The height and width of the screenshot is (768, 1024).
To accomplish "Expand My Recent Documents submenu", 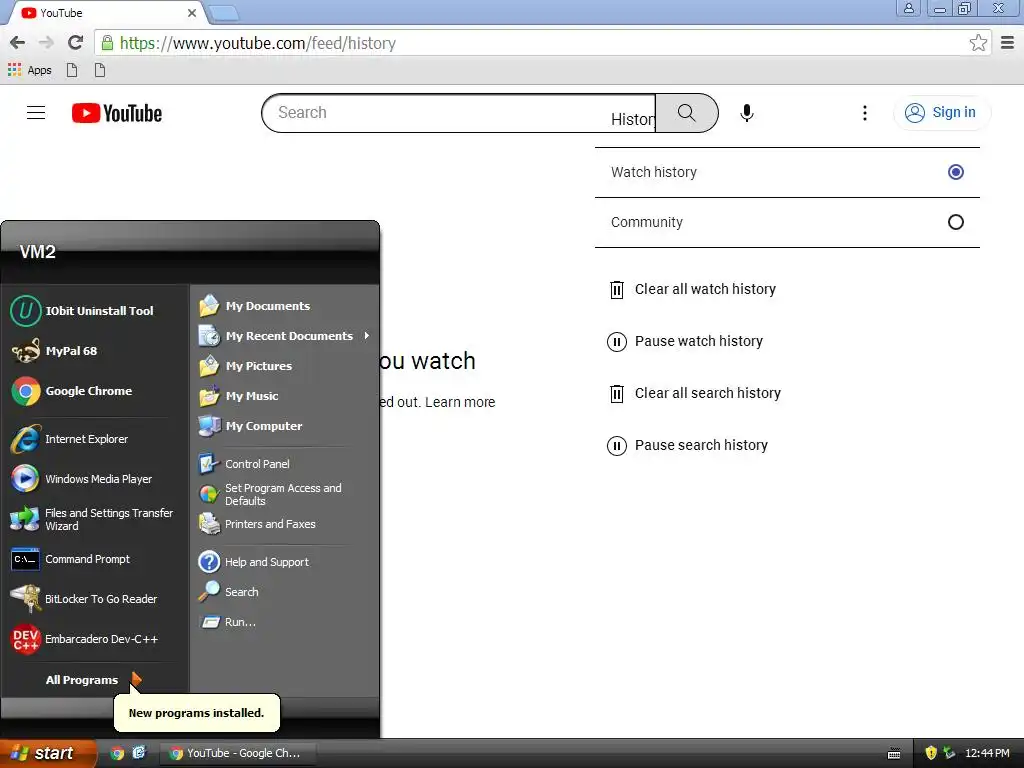I will [285, 336].
